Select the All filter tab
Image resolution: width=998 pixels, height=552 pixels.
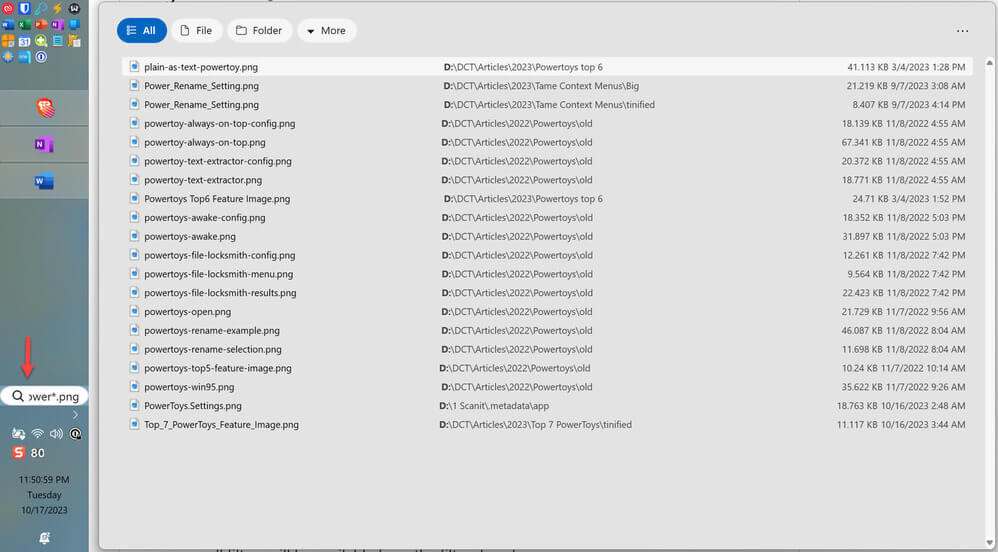tap(142, 31)
